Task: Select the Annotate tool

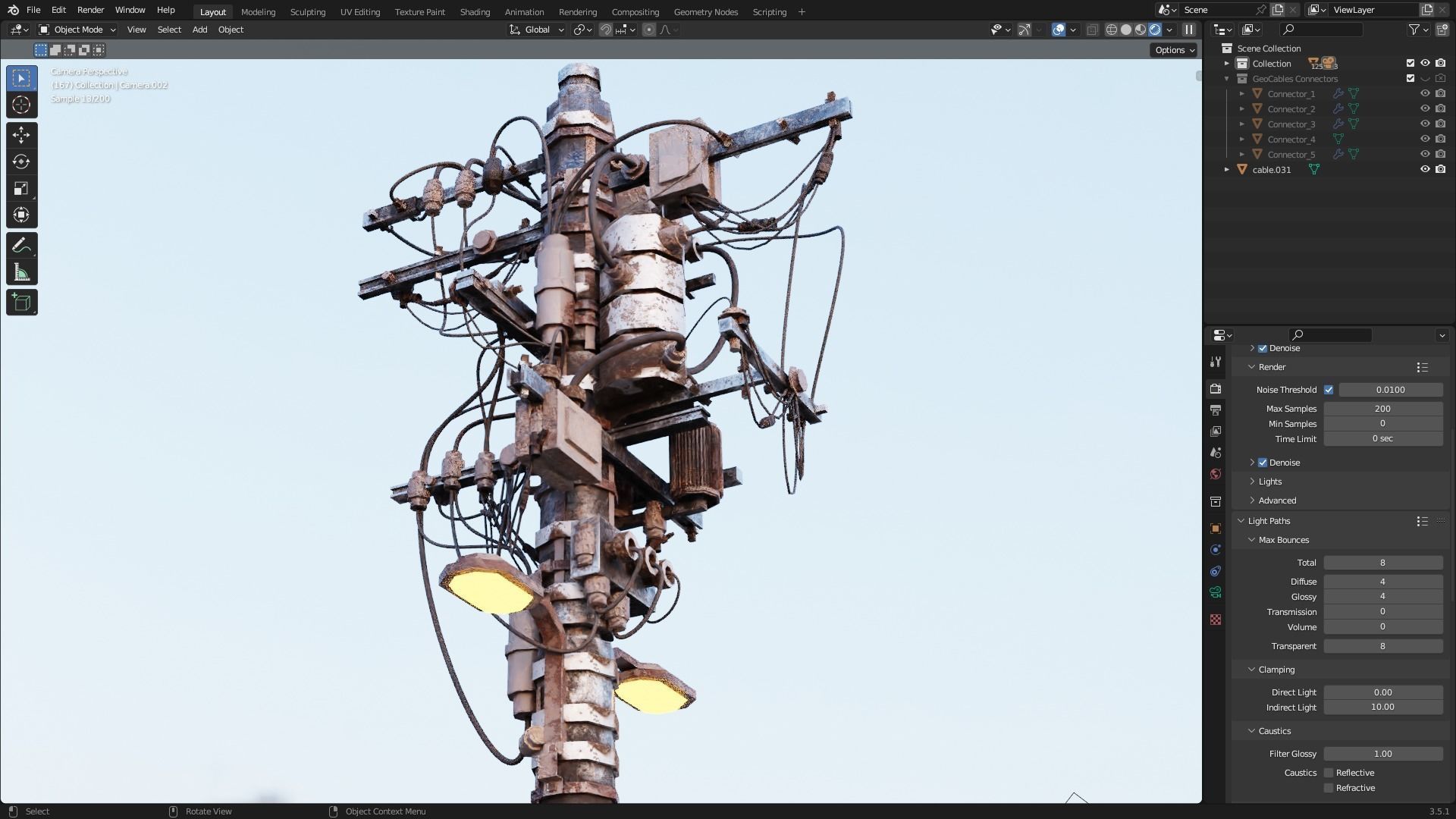Action: 21,246
